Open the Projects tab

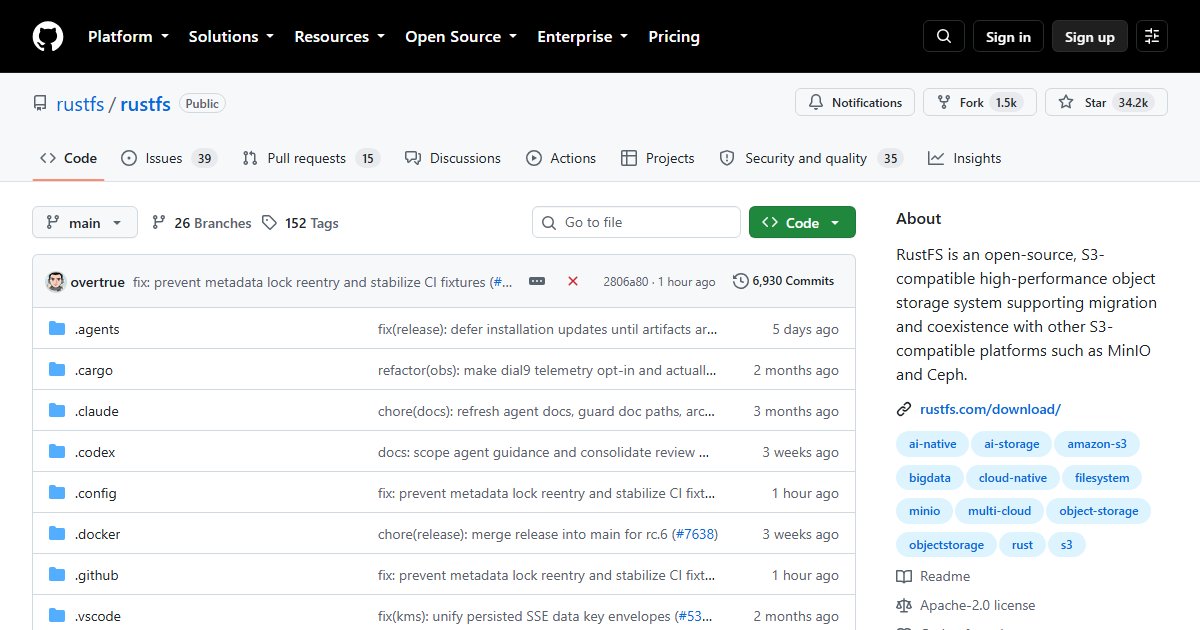coord(657,158)
